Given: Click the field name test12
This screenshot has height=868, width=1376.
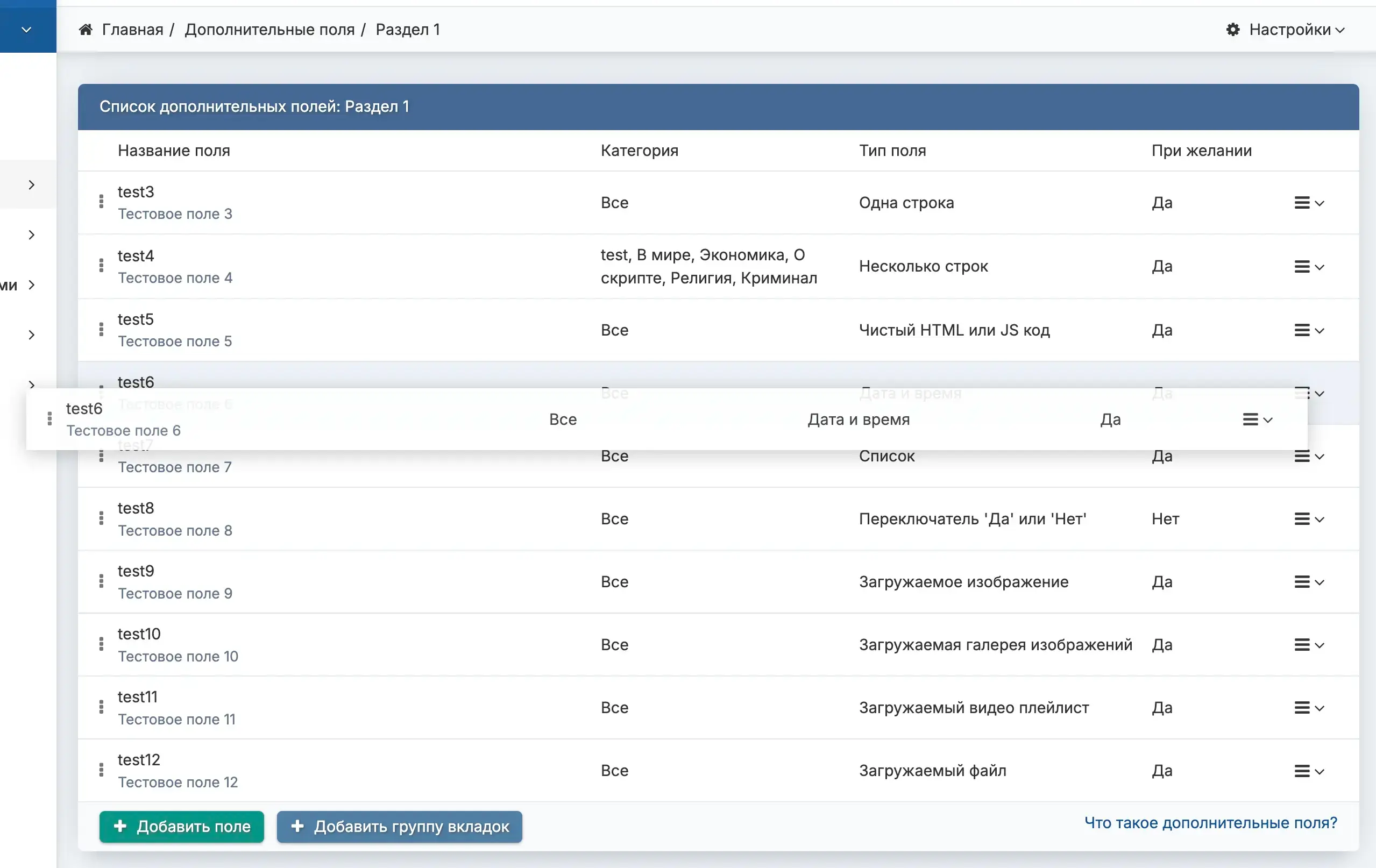Looking at the screenshot, I should pyautogui.click(x=139, y=759).
